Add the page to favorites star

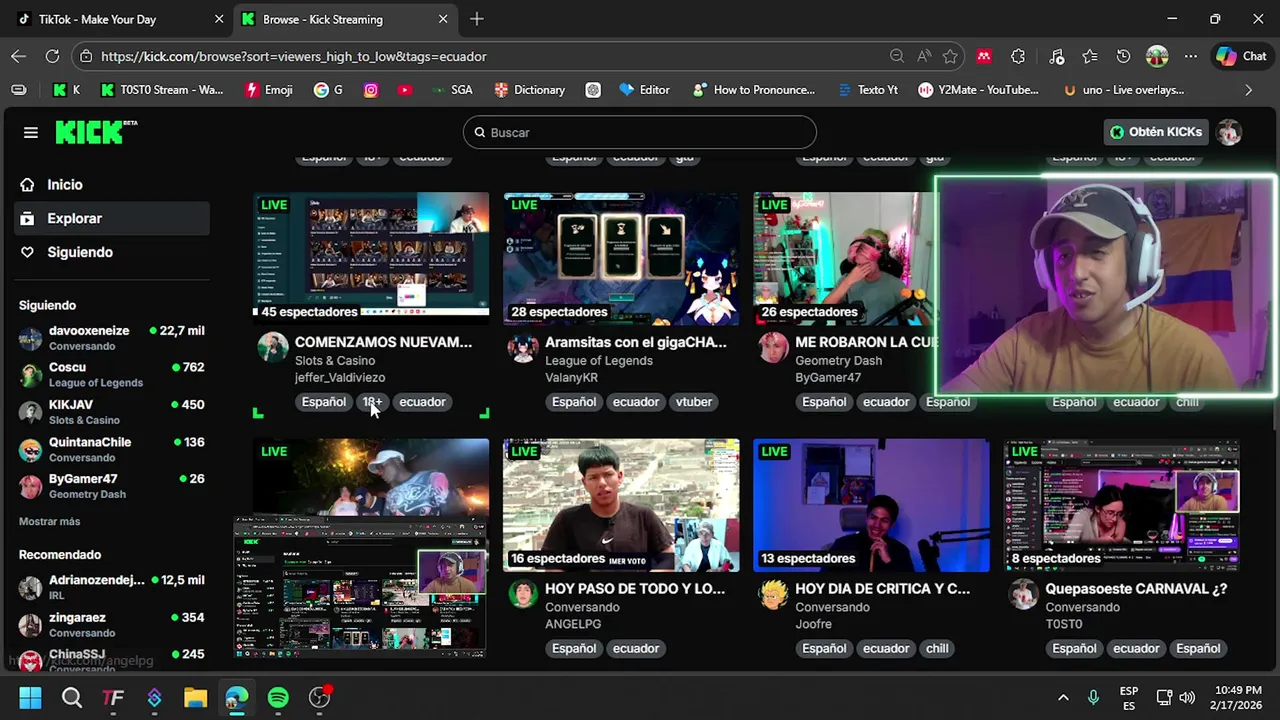pyautogui.click(x=950, y=56)
